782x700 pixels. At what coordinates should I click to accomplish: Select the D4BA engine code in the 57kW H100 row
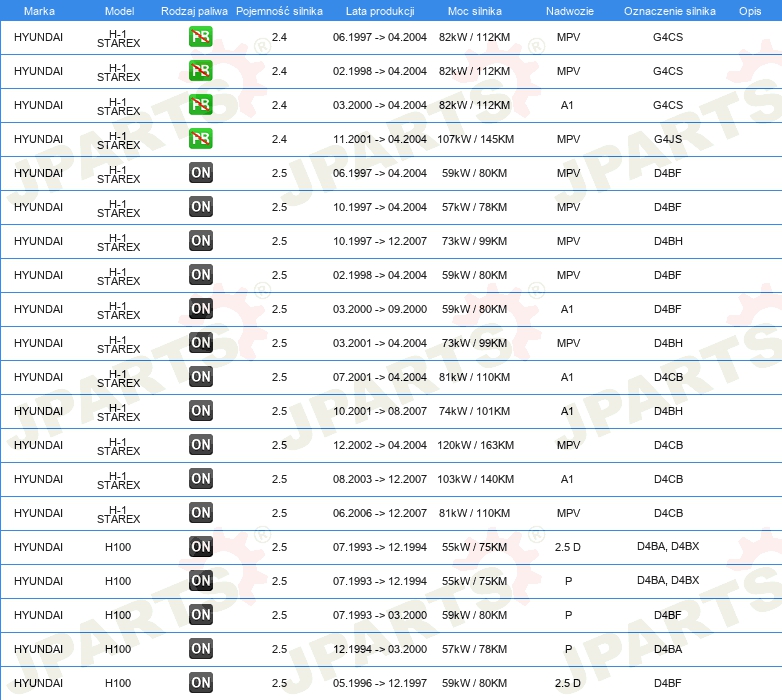coord(668,649)
